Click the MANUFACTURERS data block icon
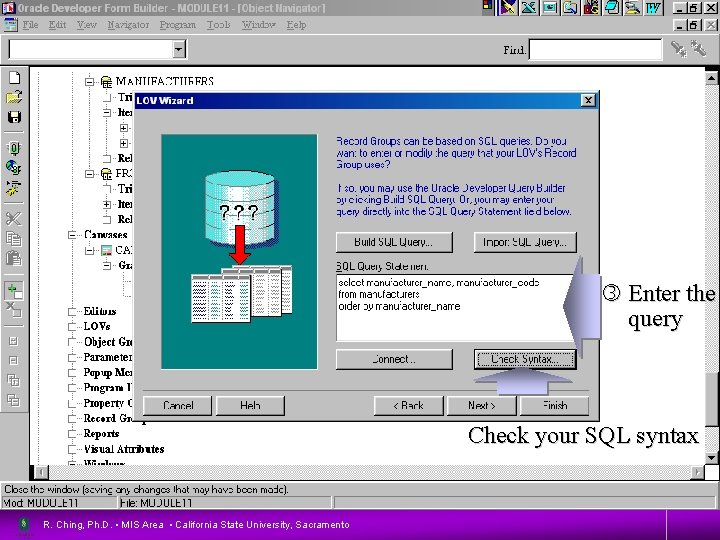Viewport: 720px width, 540px height. click(107, 82)
